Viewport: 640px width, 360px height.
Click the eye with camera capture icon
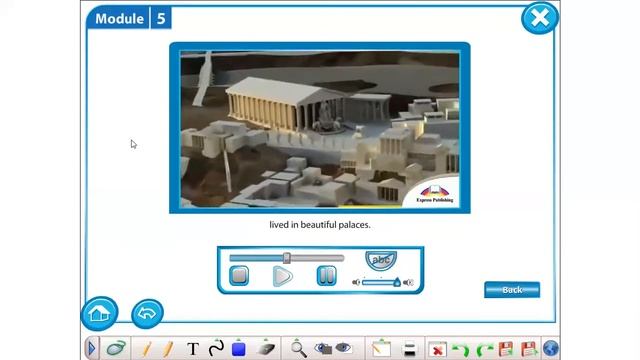point(323,348)
